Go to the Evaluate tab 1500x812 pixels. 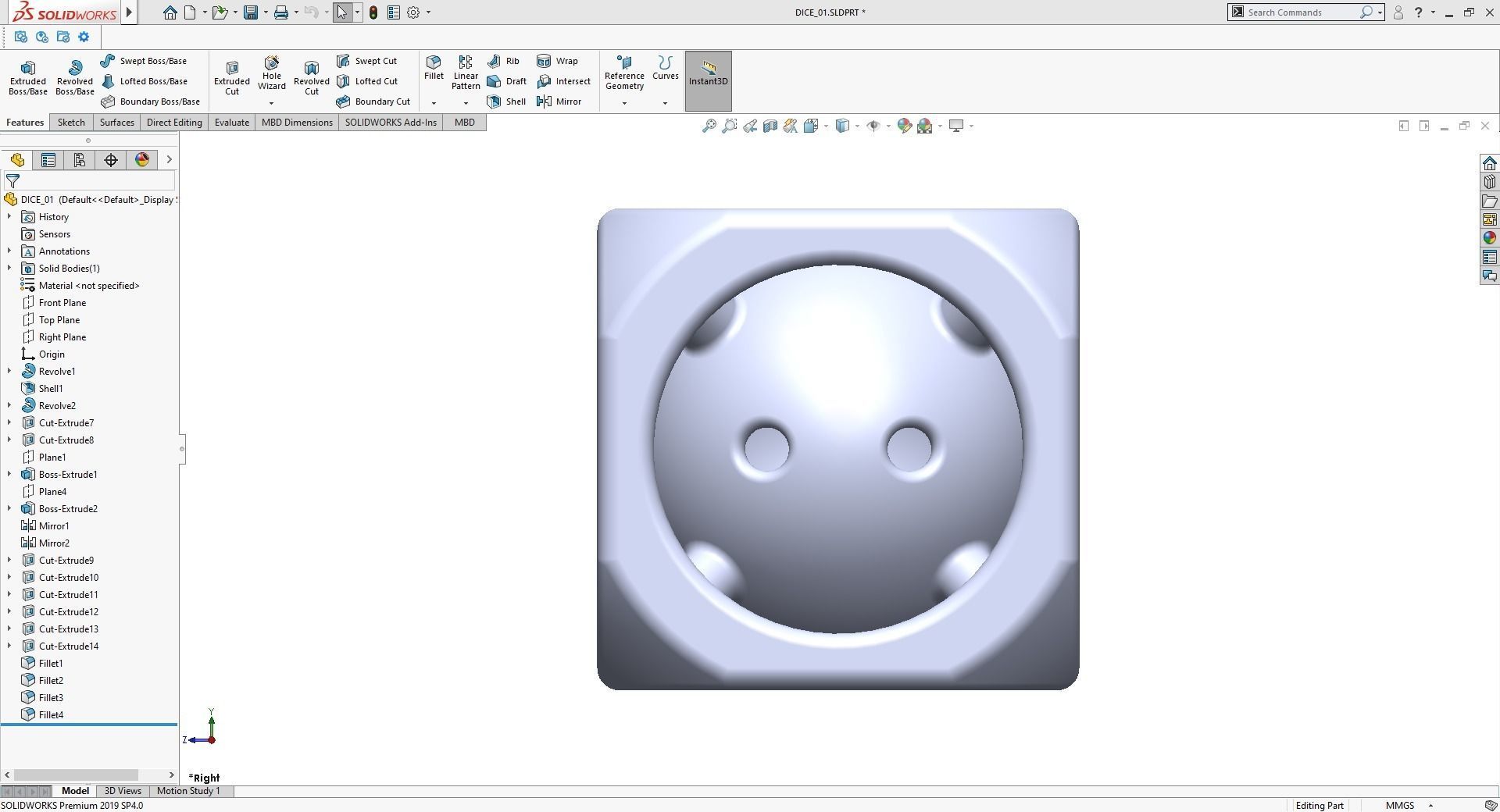232,123
